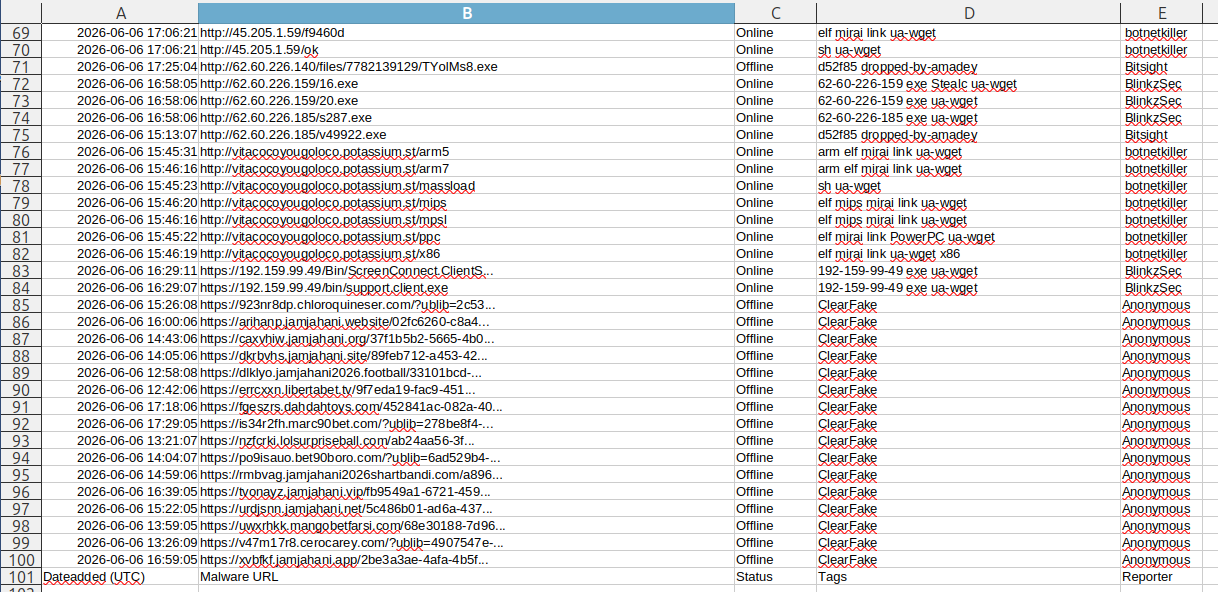Click the potassium.st/mips URL cell
Image resolution: width=1218 pixels, height=592 pixels.
tap(466, 203)
